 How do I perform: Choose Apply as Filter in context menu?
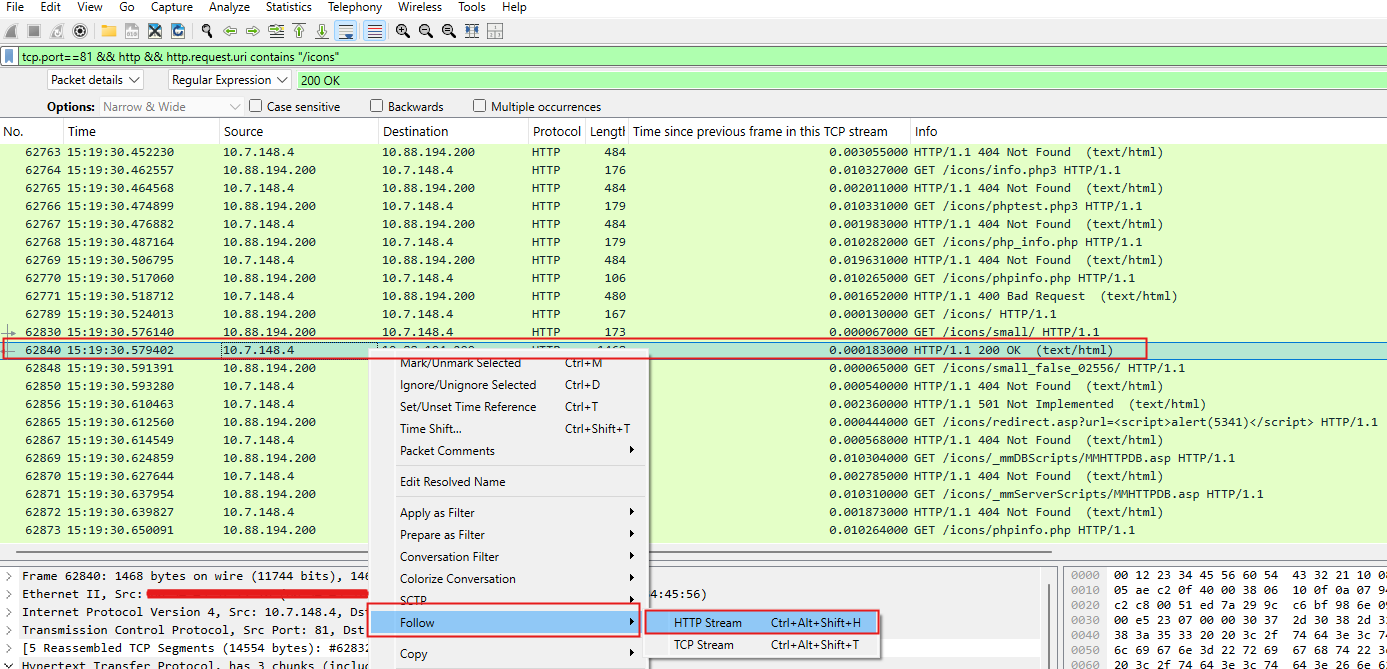click(437, 513)
